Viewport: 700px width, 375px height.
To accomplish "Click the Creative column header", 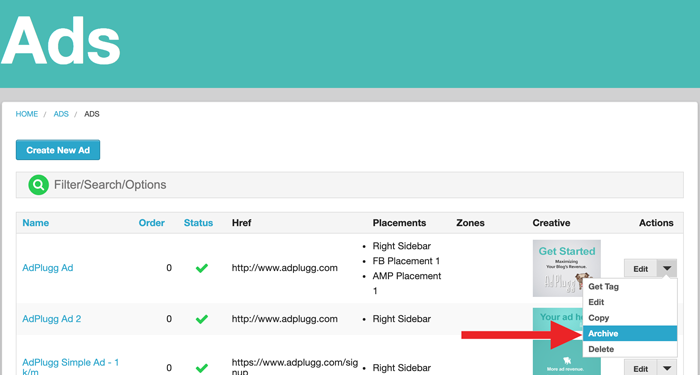I will (x=551, y=223).
